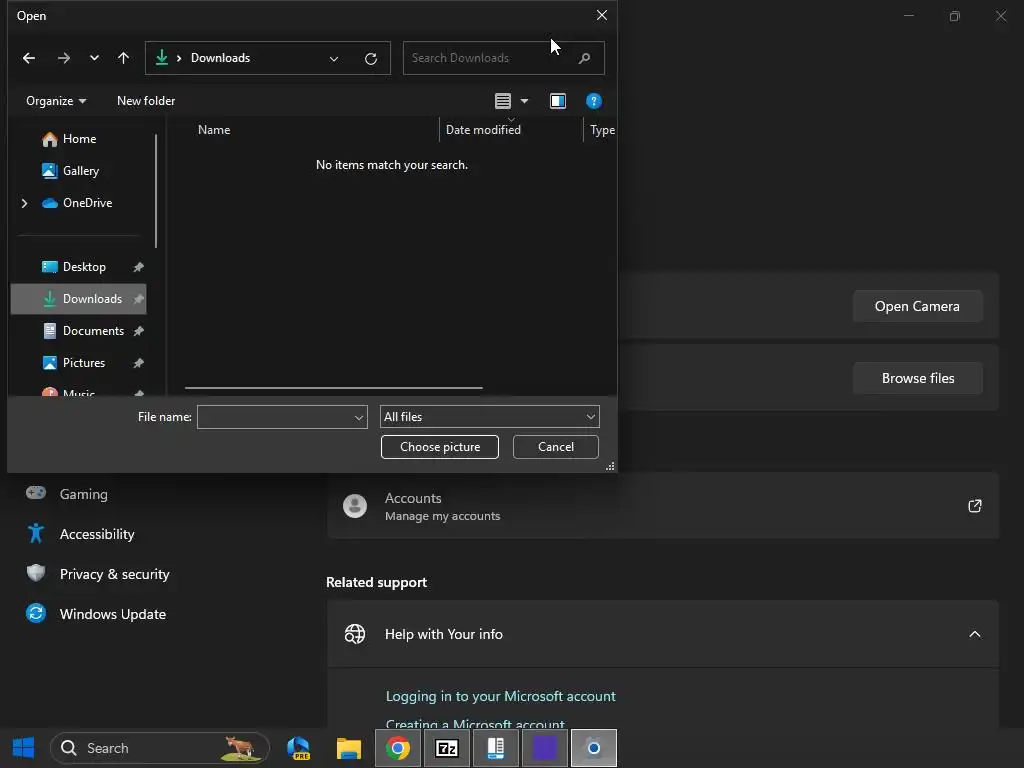Open 7-Zip from the taskbar
1024x768 pixels.
pyautogui.click(x=447, y=748)
